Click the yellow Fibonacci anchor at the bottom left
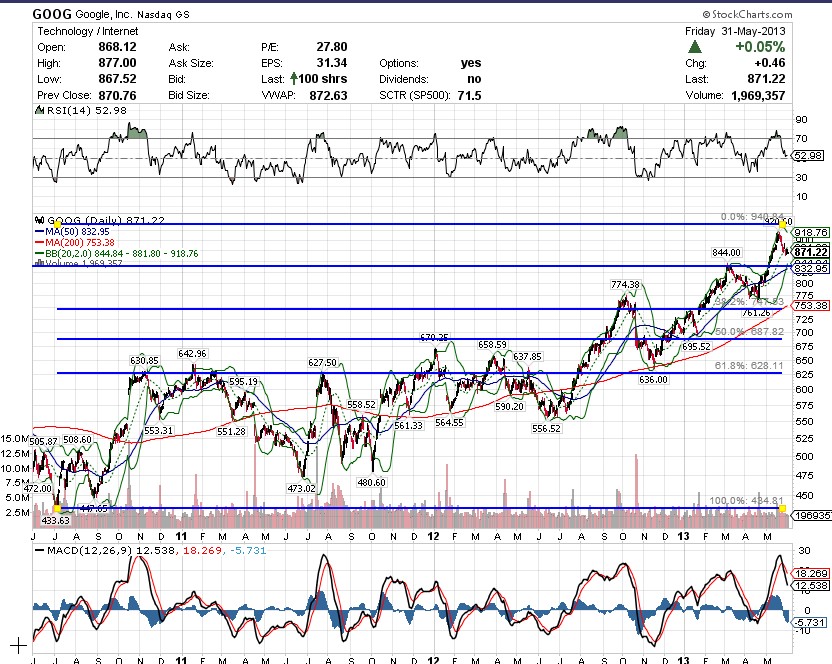 [58, 508]
